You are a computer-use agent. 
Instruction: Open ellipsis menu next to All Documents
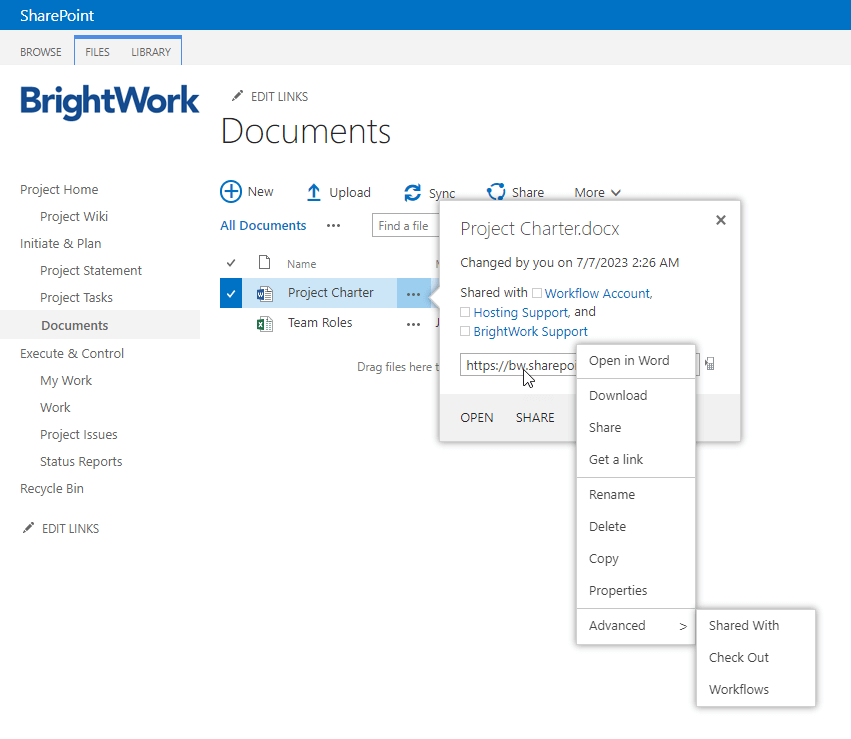point(333,226)
